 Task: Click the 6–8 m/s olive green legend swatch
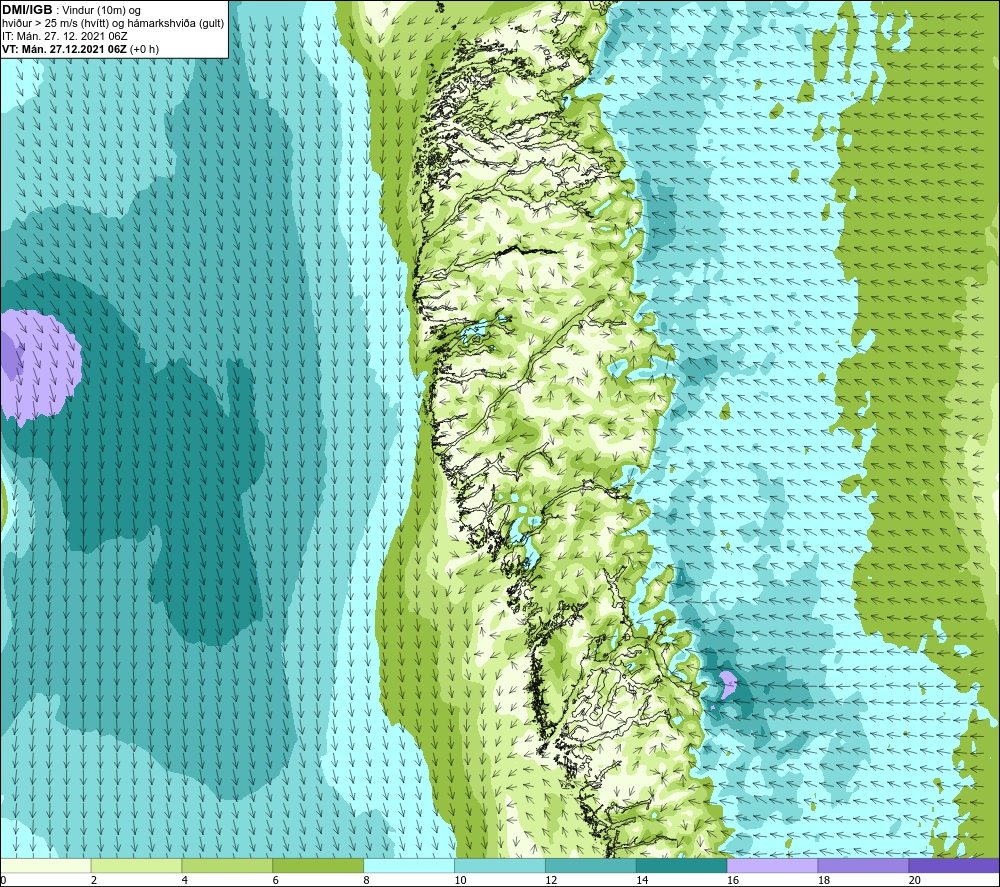(x=318, y=865)
